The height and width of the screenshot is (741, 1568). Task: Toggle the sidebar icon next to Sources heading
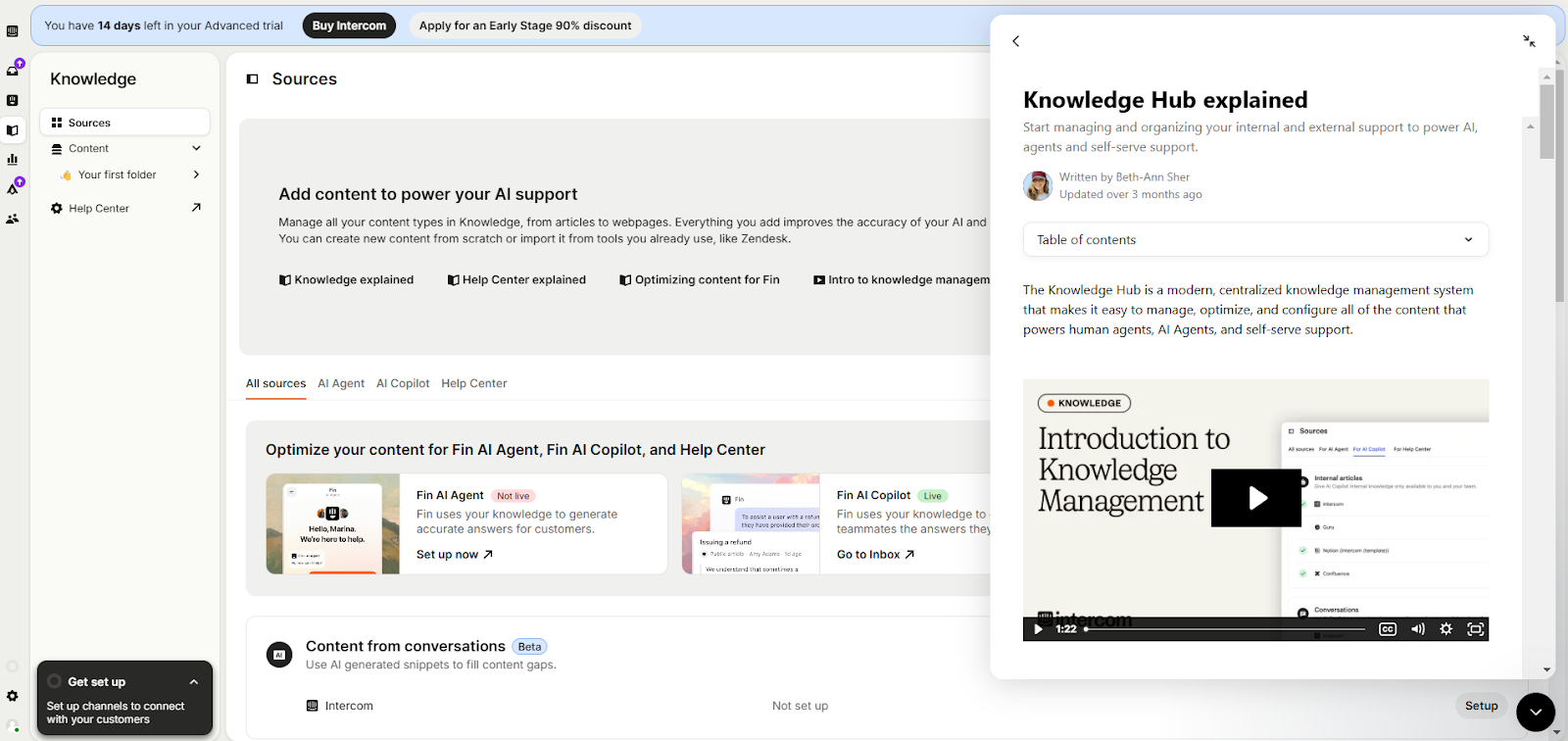click(x=252, y=79)
